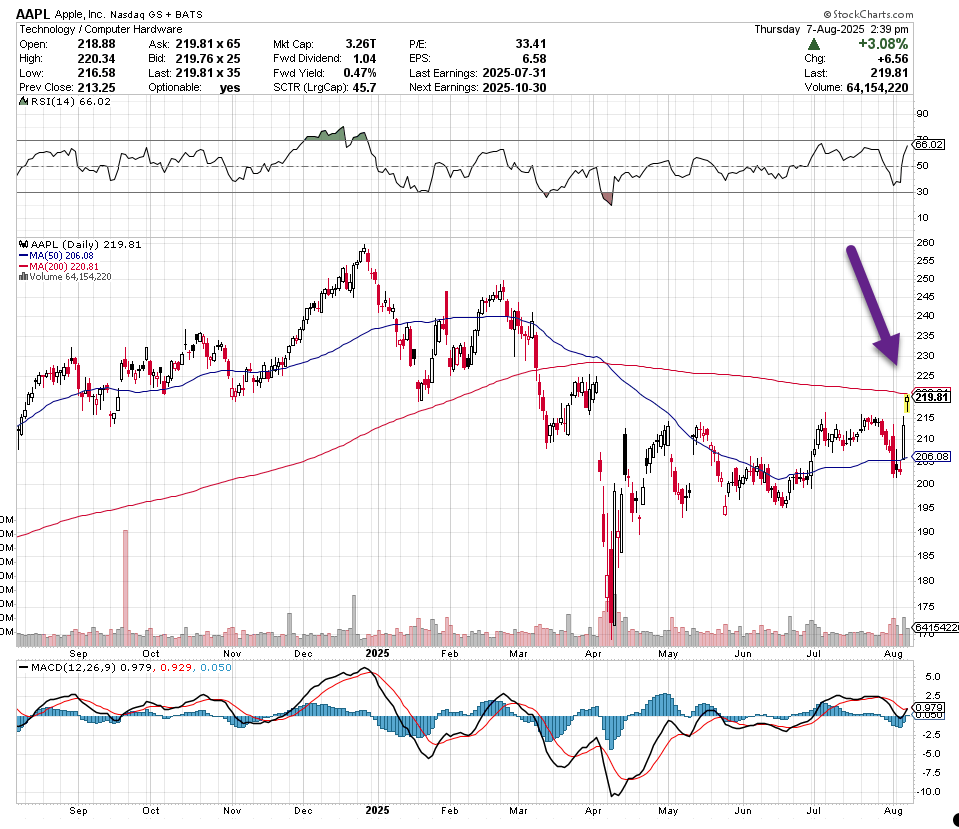Click the Fwd Yield value '0.47%'
This screenshot has height=829, width=959.
pyautogui.click(x=360, y=73)
